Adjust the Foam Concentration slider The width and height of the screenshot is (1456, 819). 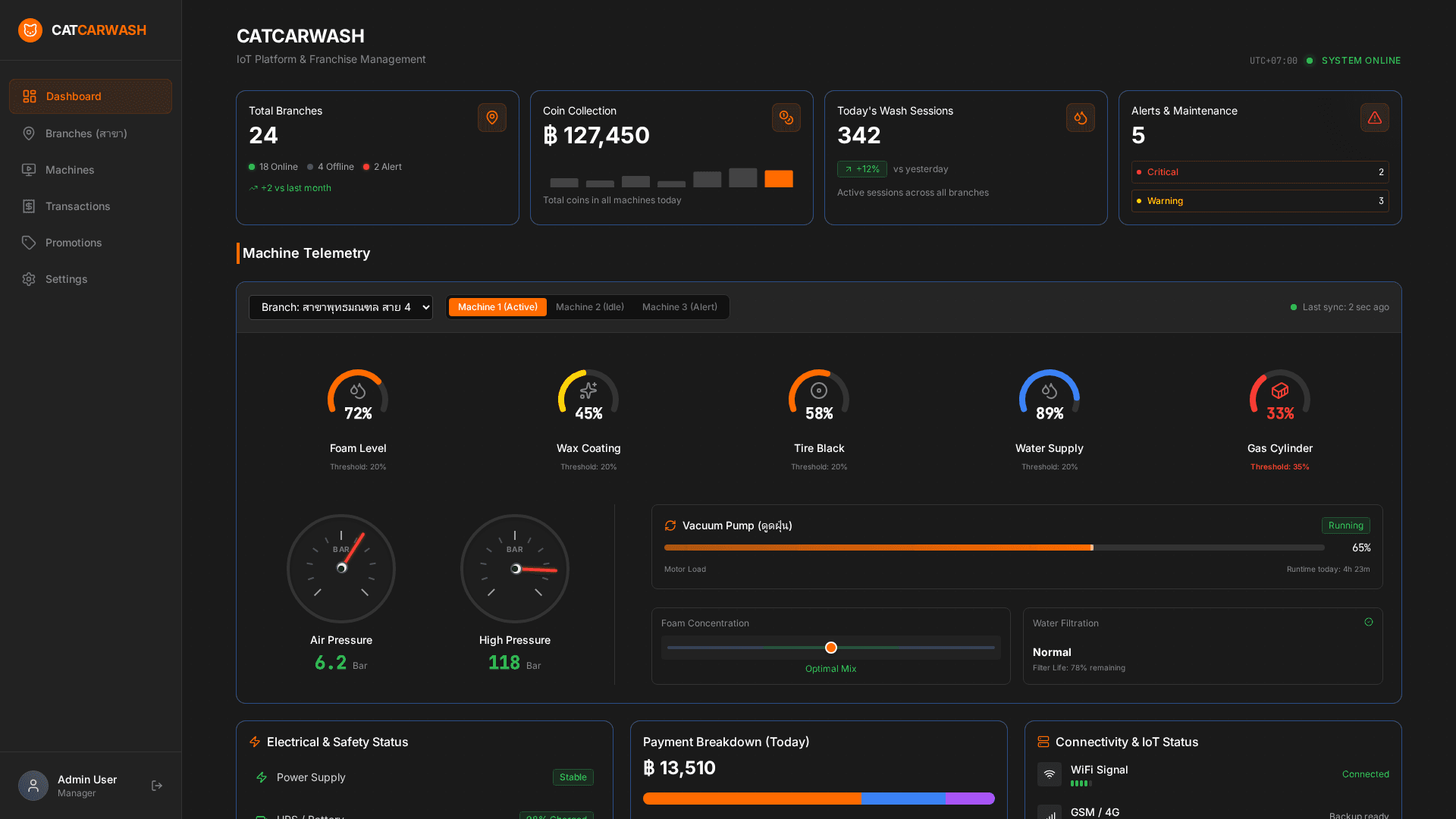pos(830,648)
